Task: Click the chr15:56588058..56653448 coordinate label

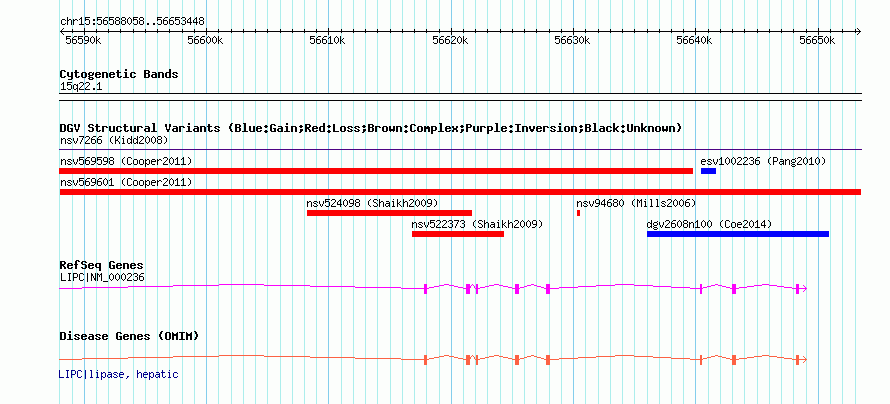Action: tap(132, 22)
